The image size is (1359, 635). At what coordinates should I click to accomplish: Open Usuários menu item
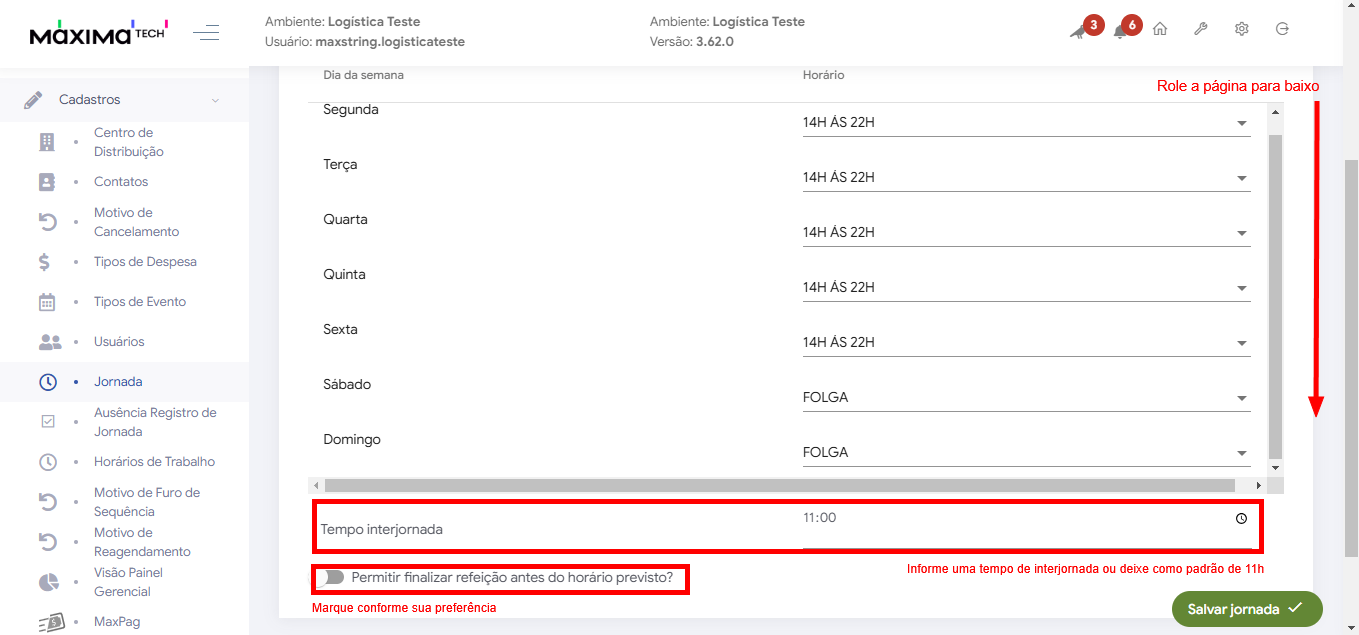point(119,342)
